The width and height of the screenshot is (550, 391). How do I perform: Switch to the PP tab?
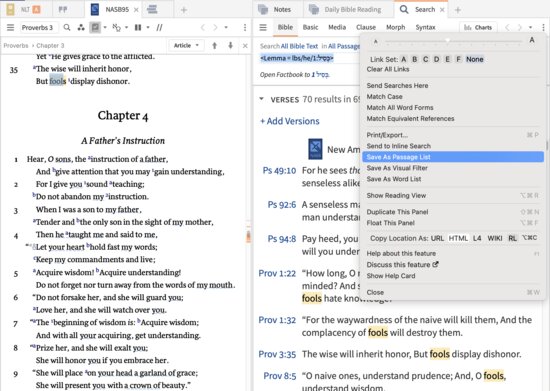[63, 9]
